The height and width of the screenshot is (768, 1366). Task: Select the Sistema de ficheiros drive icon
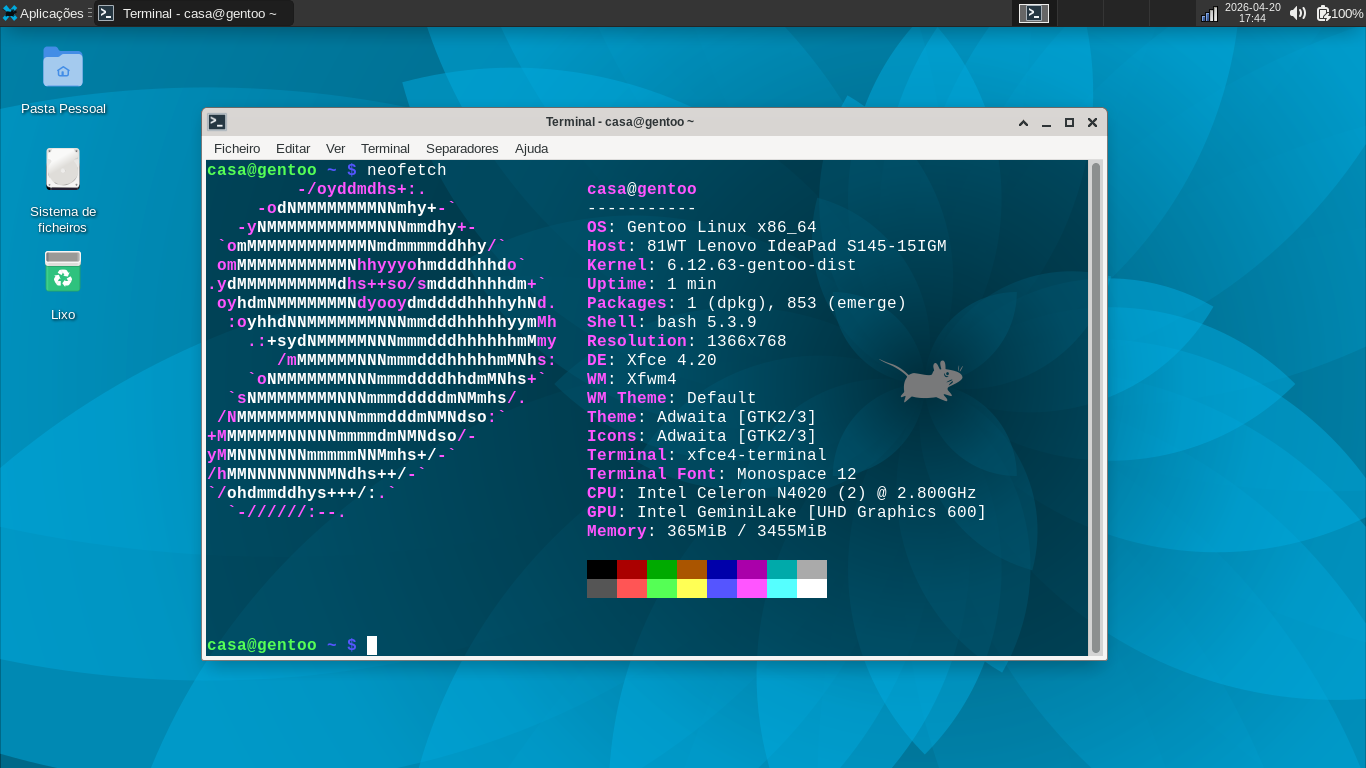pyautogui.click(x=63, y=169)
